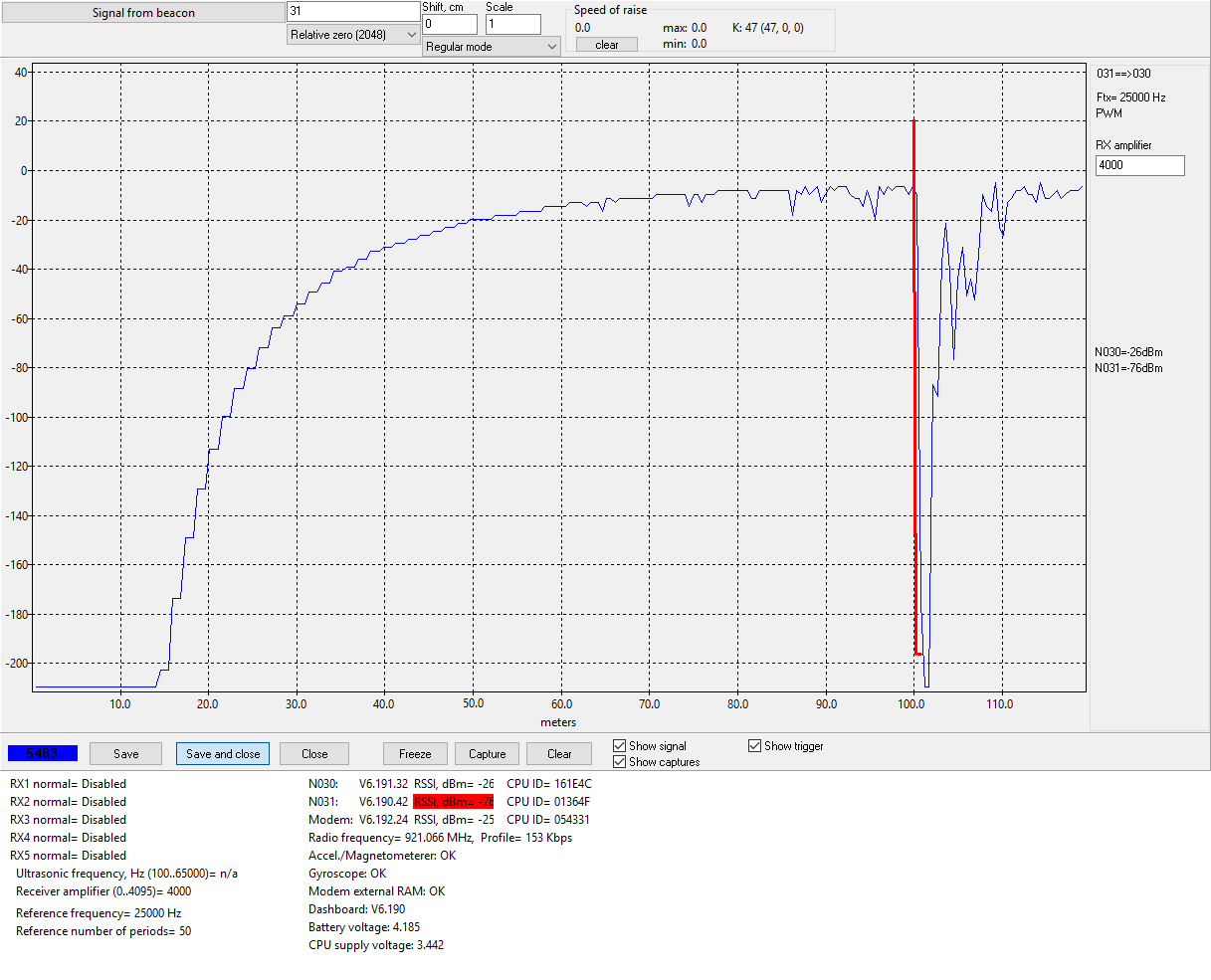Click the blue 5483 indicator box
Screen dimensions: 1211x980
point(42,753)
